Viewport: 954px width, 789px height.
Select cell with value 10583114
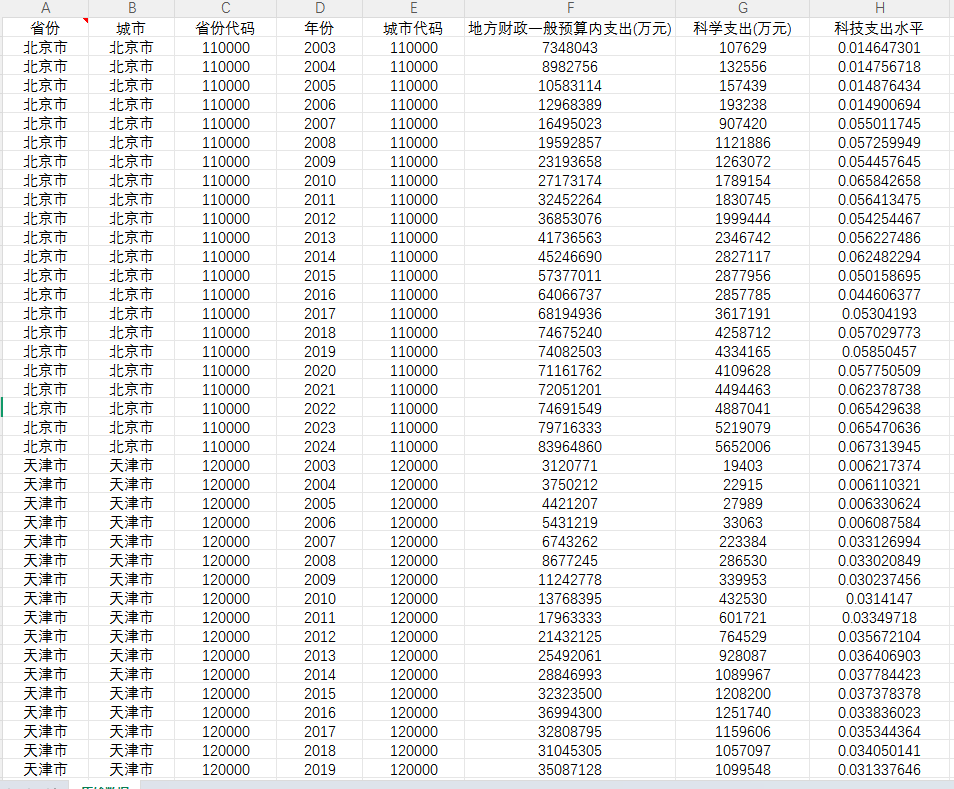[570, 85]
